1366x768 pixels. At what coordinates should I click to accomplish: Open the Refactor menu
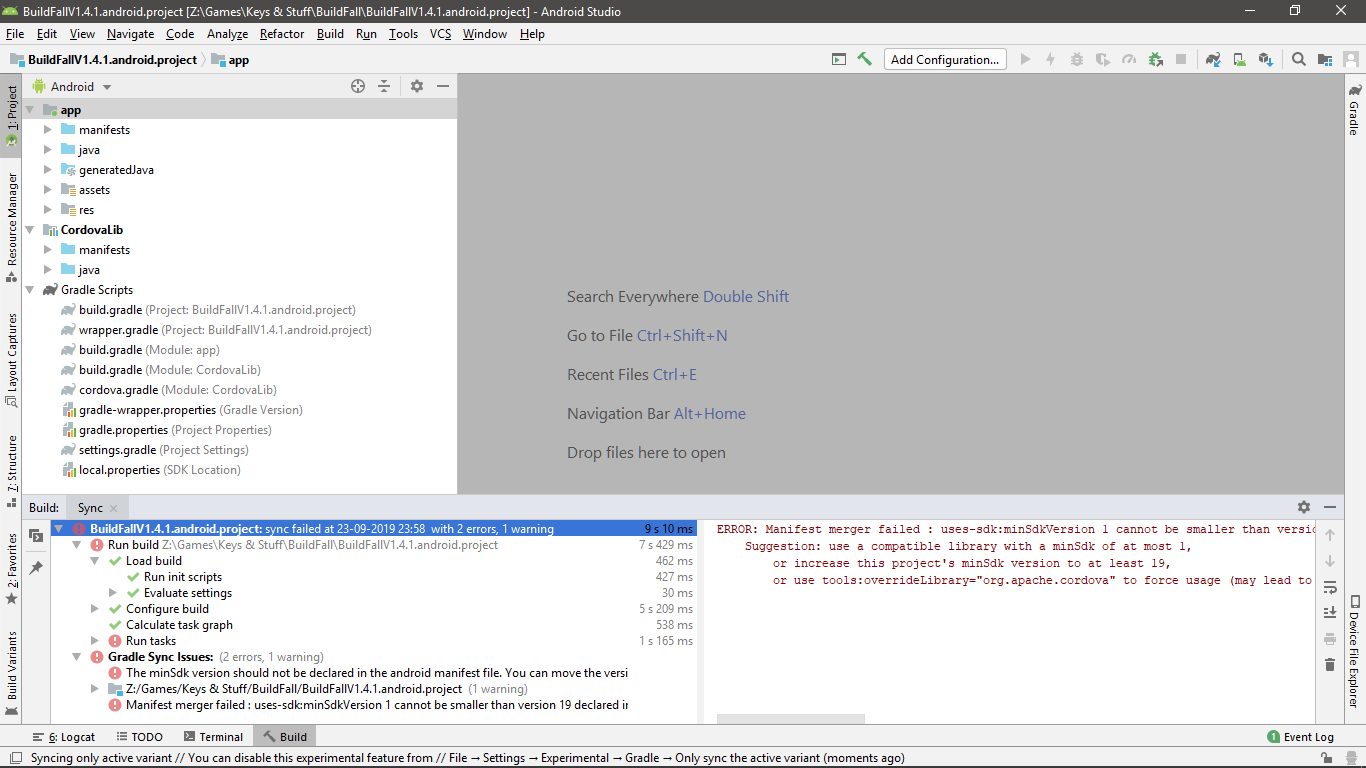pyautogui.click(x=282, y=33)
